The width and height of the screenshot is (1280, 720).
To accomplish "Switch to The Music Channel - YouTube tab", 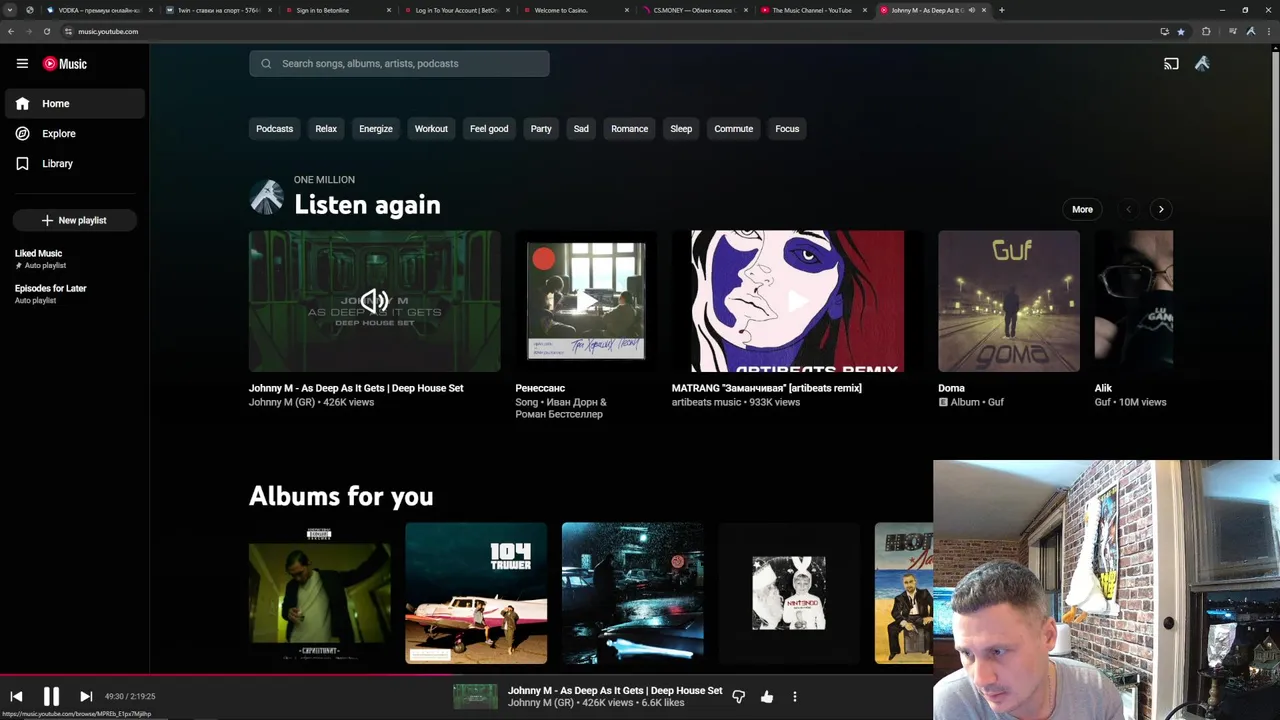I will (x=812, y=10).
